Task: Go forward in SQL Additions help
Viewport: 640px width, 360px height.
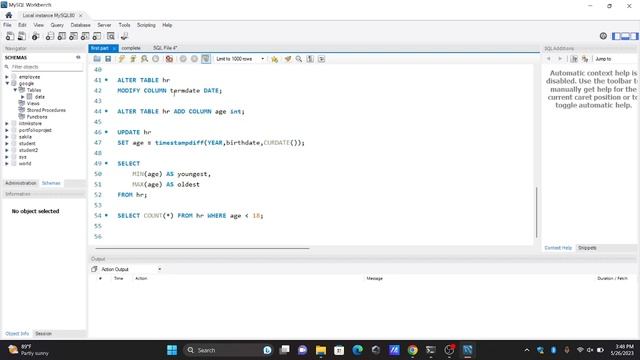Action: tap(560, 59)
